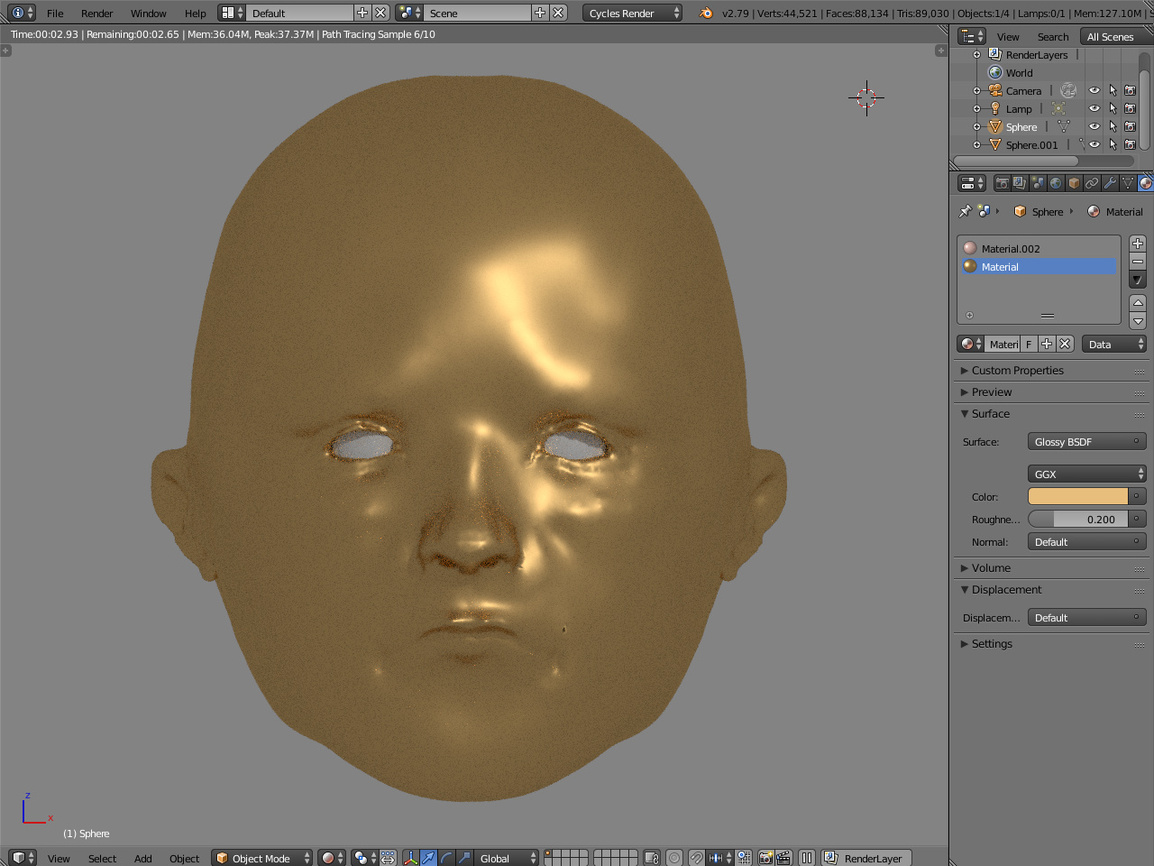Toggle visibility eye for Camera in outliner
Image resolution: width=1154 pixels, height=866 pixels.
[1094, 91]
